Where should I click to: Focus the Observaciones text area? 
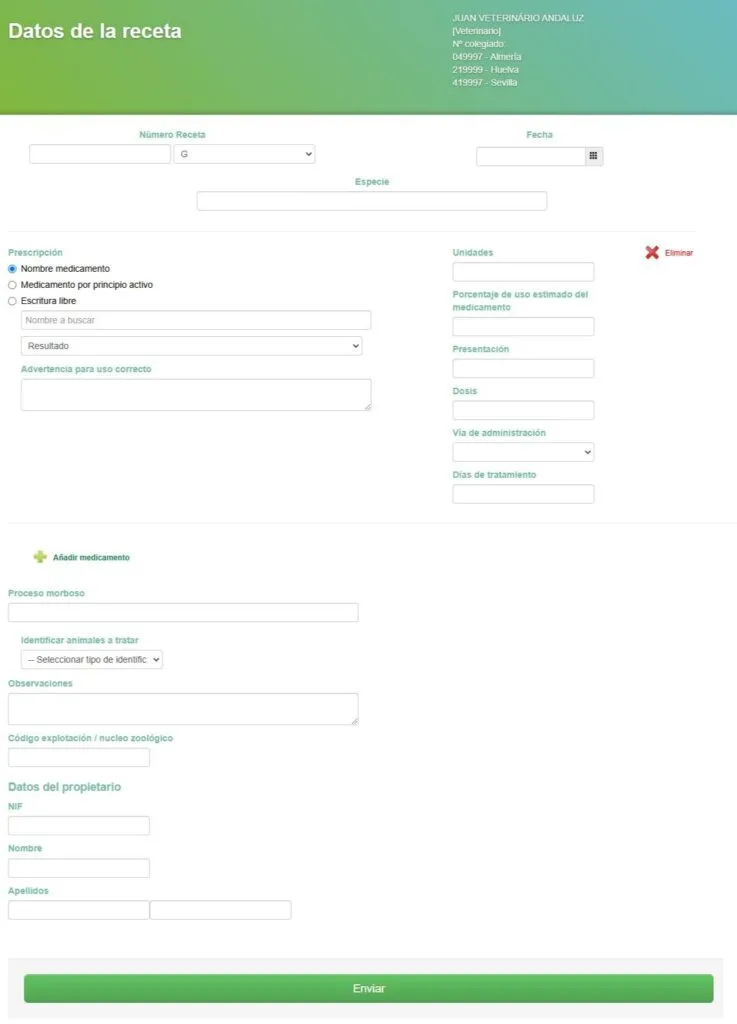[183, 708]
